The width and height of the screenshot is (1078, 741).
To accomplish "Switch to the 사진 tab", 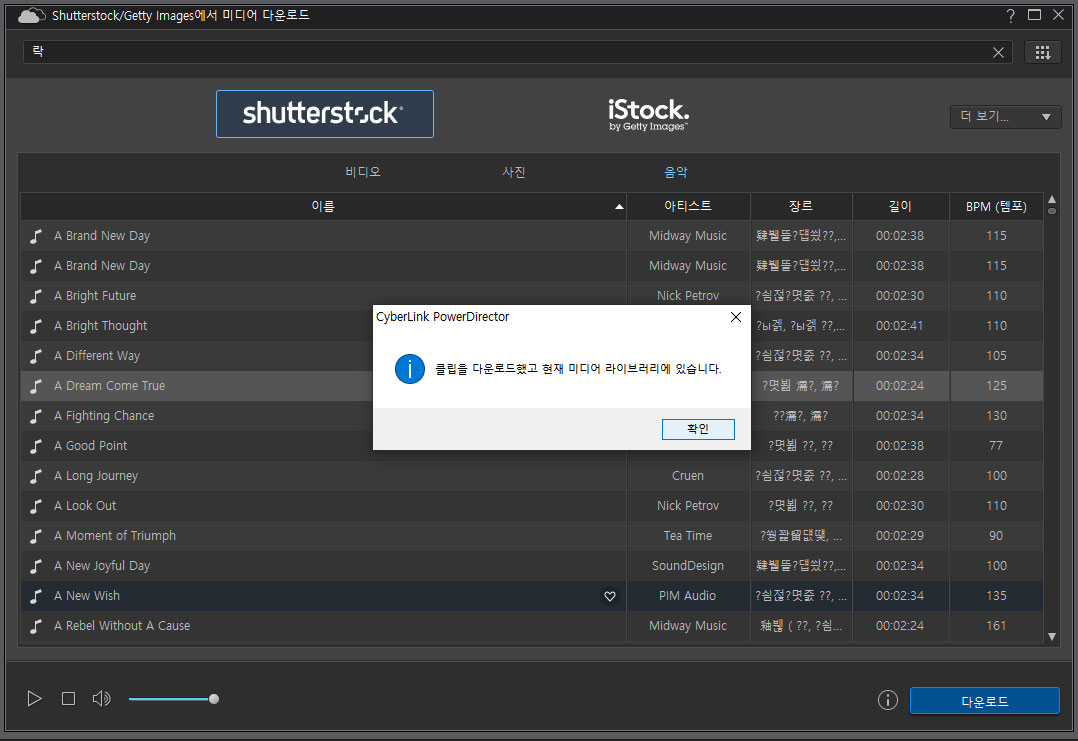I will click(x=514, y=172).
